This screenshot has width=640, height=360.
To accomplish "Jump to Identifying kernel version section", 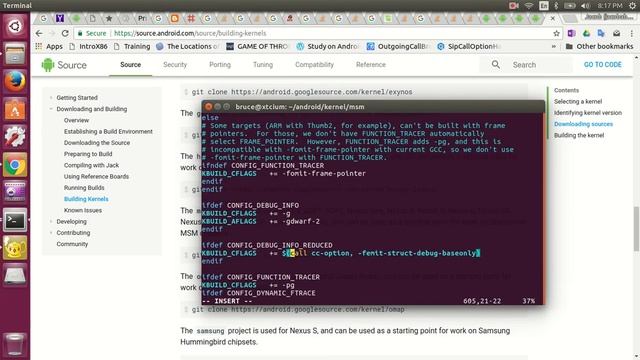I will tap(588, 113).
